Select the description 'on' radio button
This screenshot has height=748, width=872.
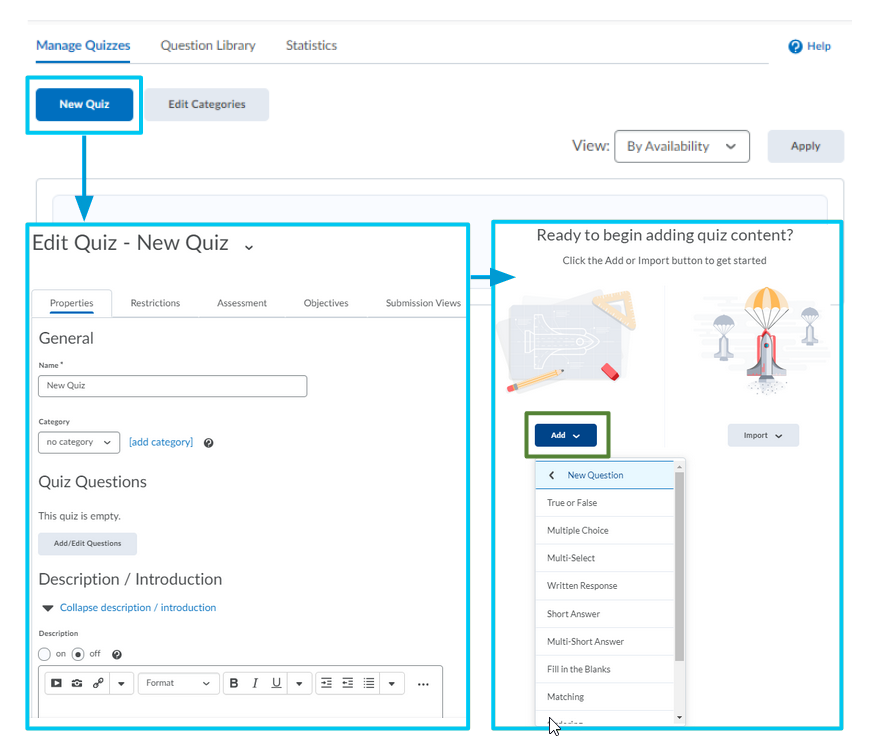(x=44, y=654)
